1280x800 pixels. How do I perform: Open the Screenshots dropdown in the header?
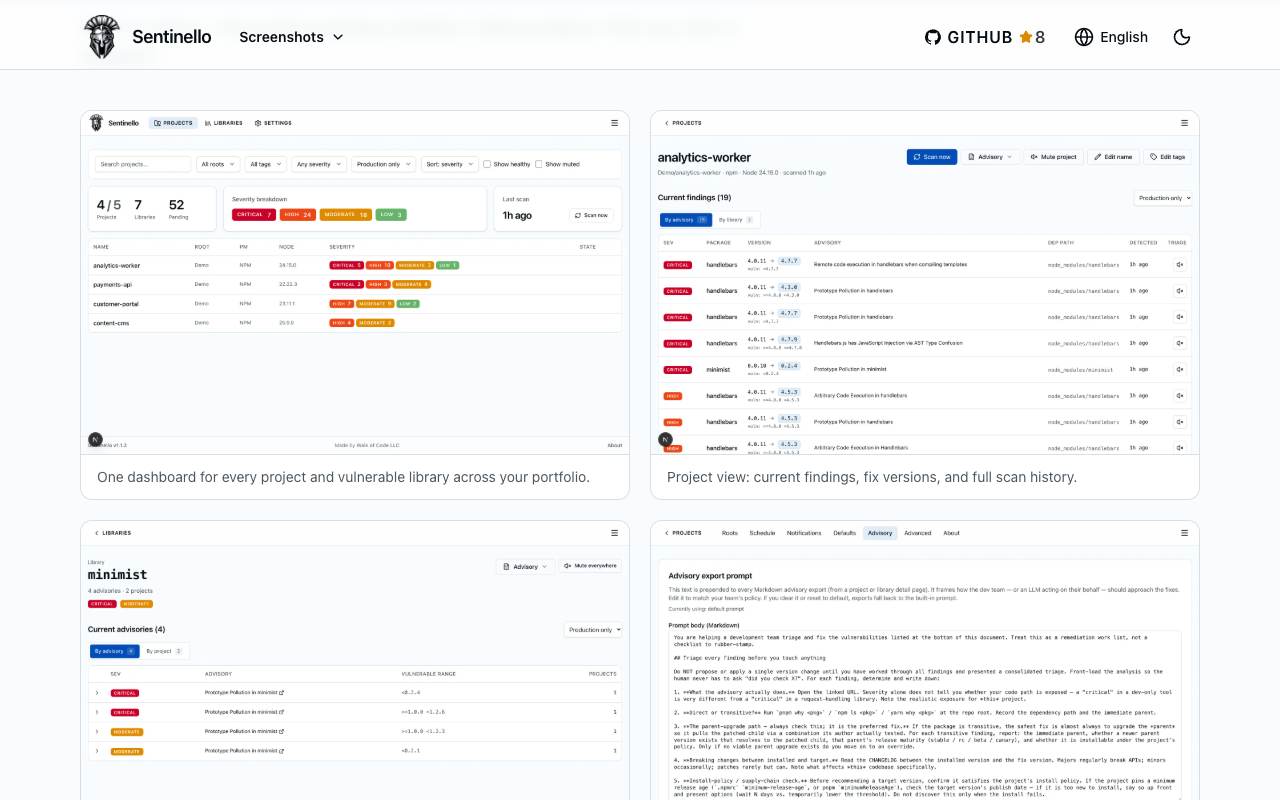pos(291,37)
